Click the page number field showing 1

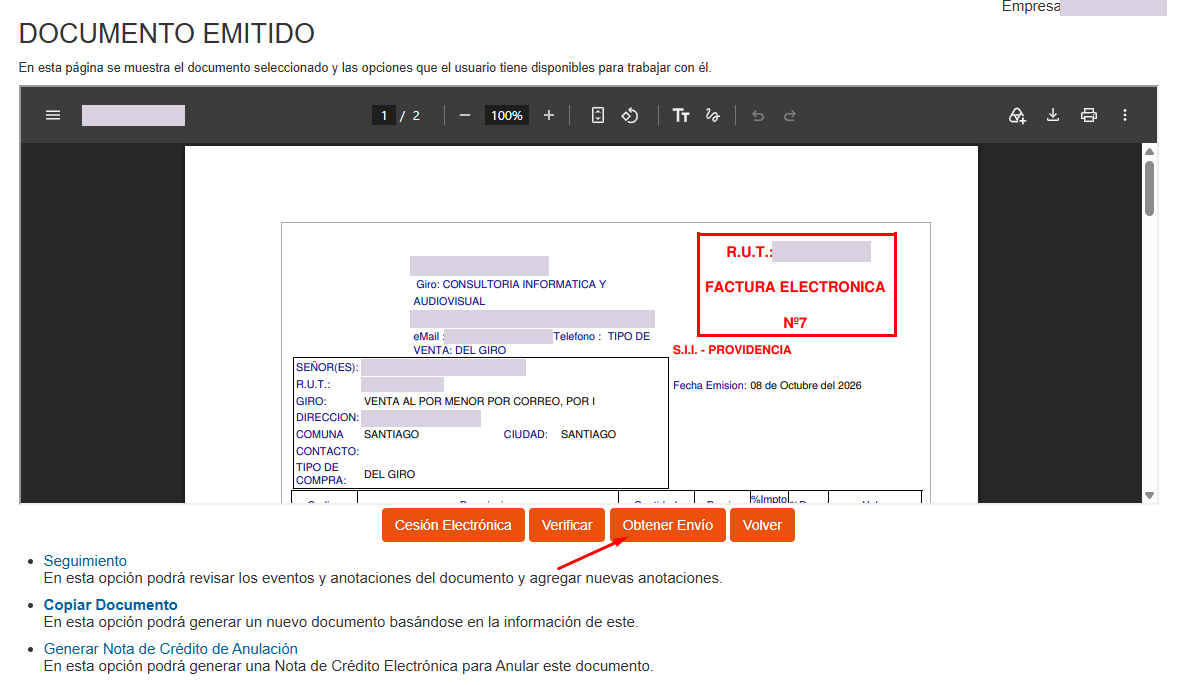click(383, 115)
